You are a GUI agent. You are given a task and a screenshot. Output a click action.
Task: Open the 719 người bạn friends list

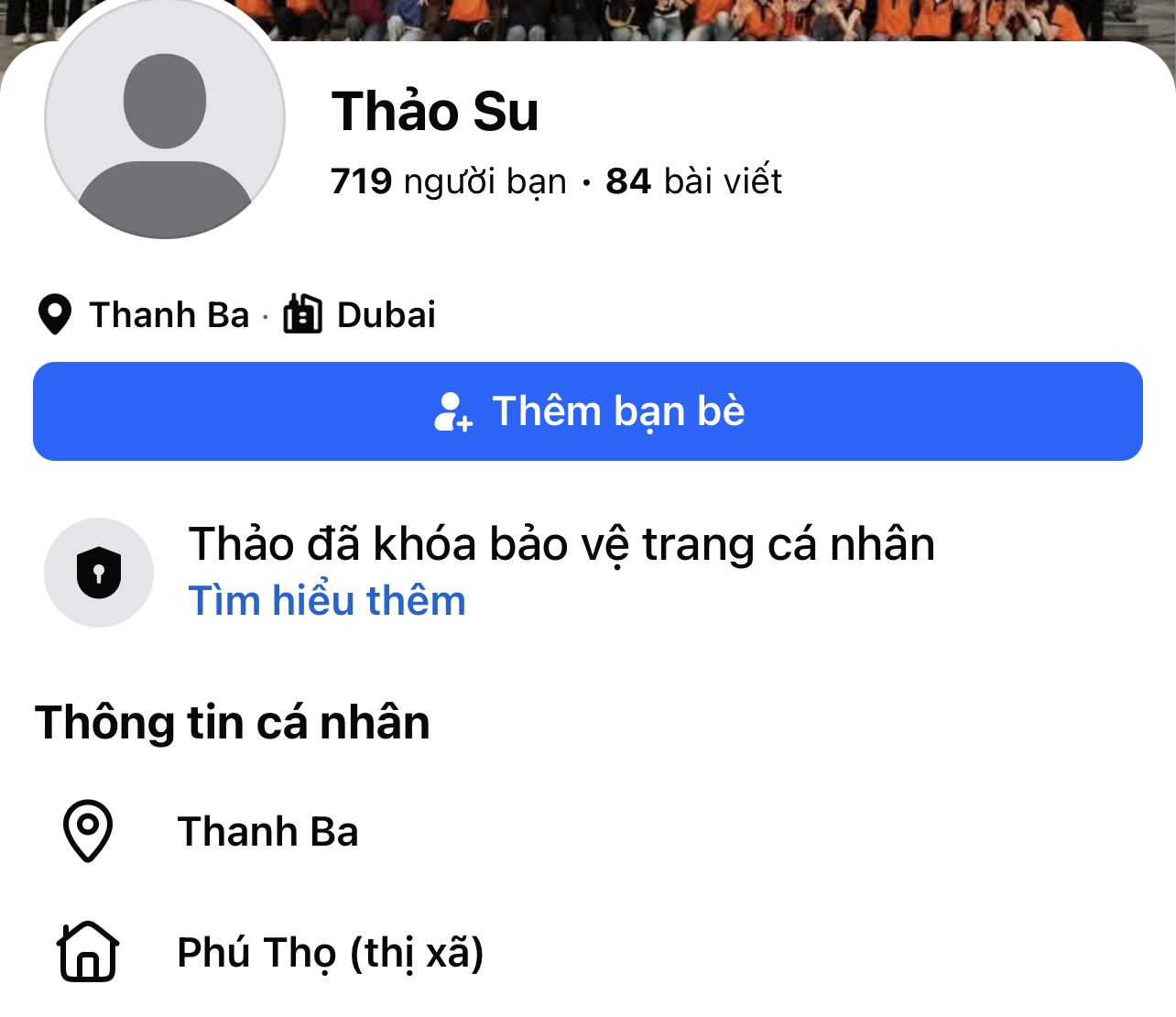coord(449,181)
